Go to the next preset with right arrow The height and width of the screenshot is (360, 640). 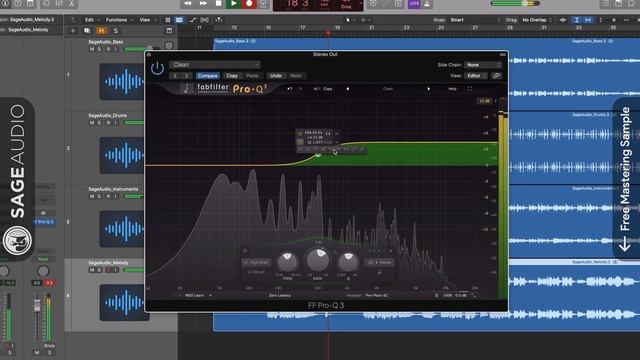point(187,76)
